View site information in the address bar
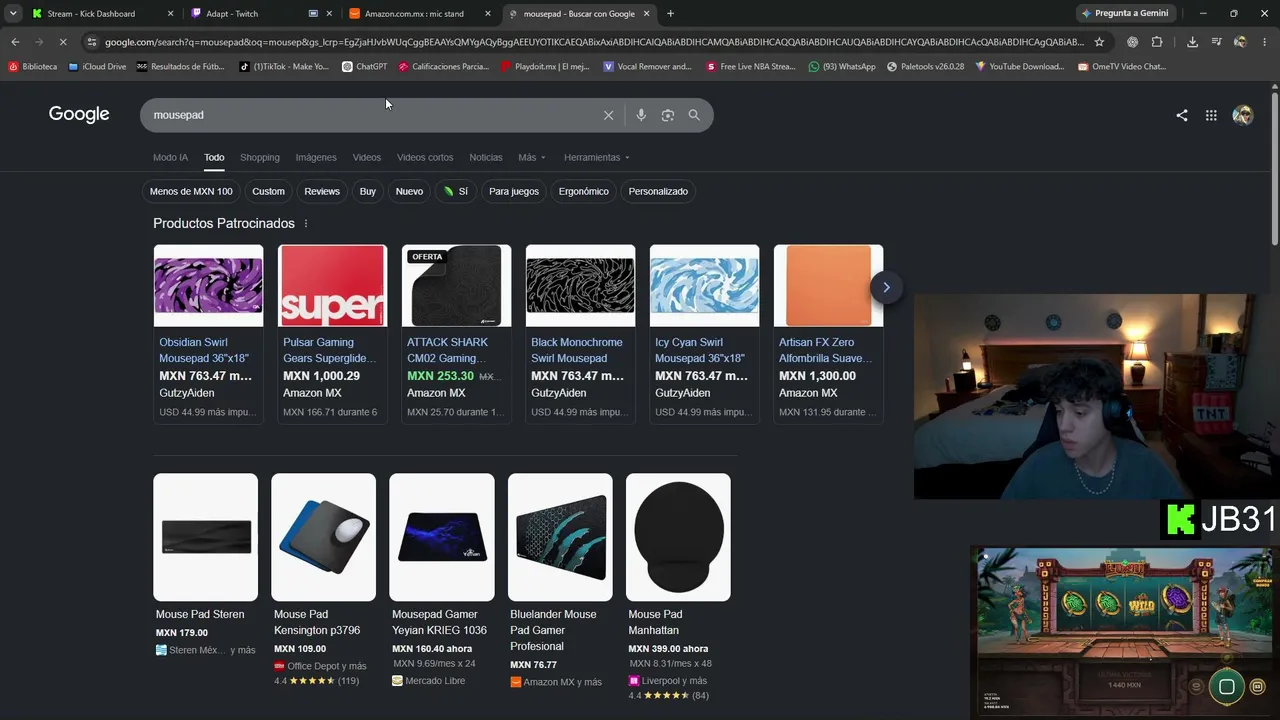The image size is (1280, 720). click(92, 42)
